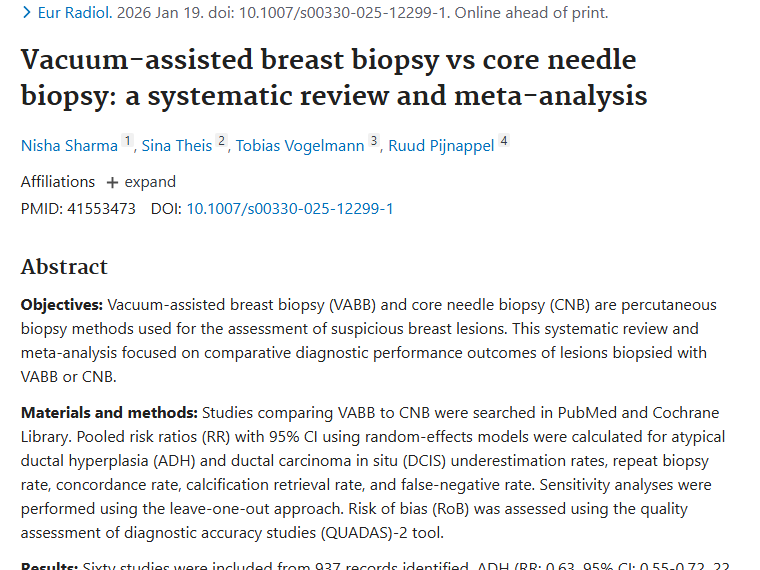Open the DOI link below the authors

(x=289, y=209)
